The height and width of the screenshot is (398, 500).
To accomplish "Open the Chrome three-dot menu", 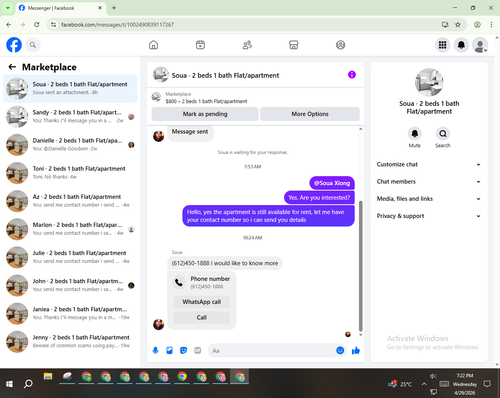I will (x=491, y=24).
